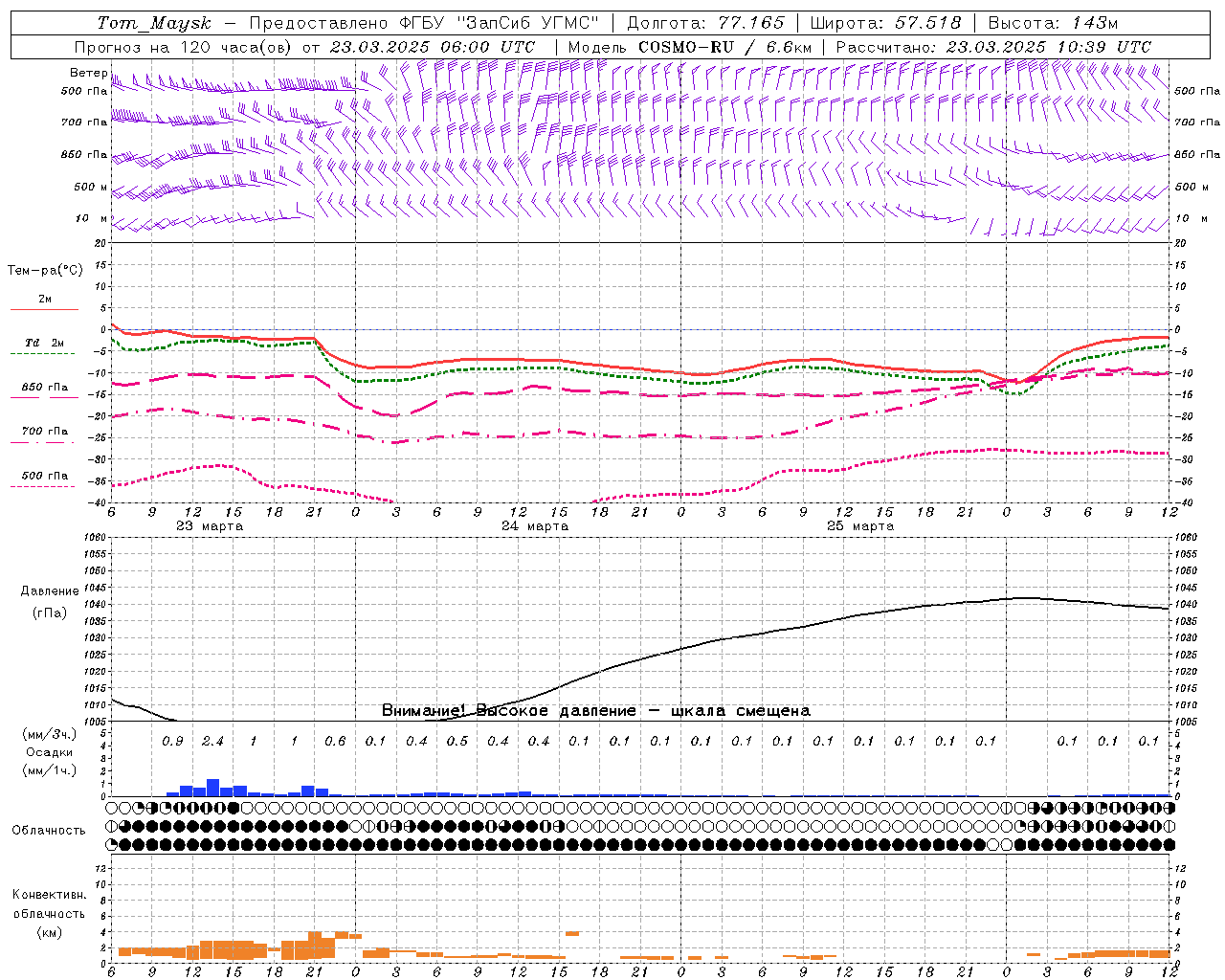Click the "850 гПа" temperature legend entry

(45, 388)
